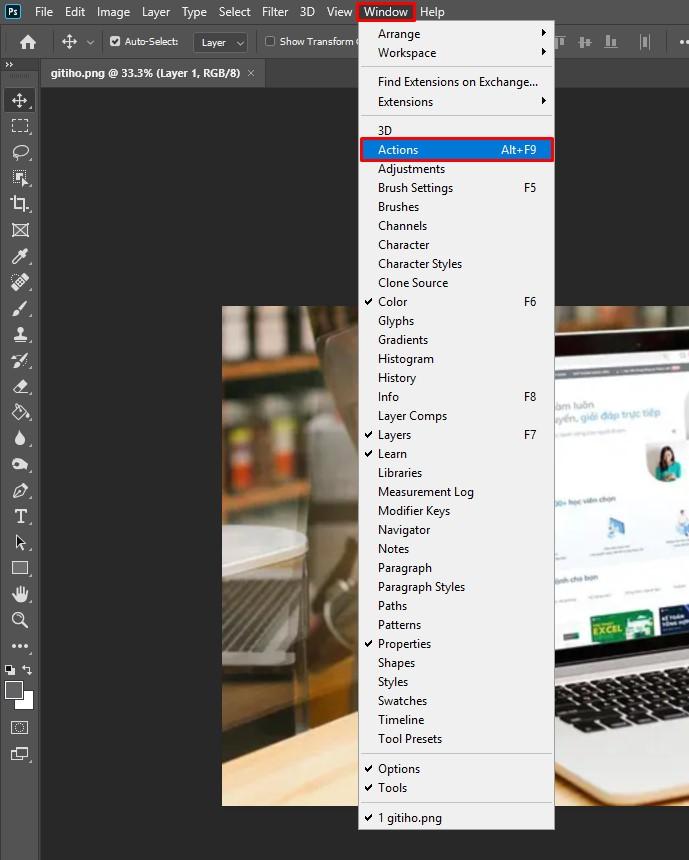Toggle the Tools panel entry
Image resolution: width=689 pixels, height=860 pixels.
[456, 788]
